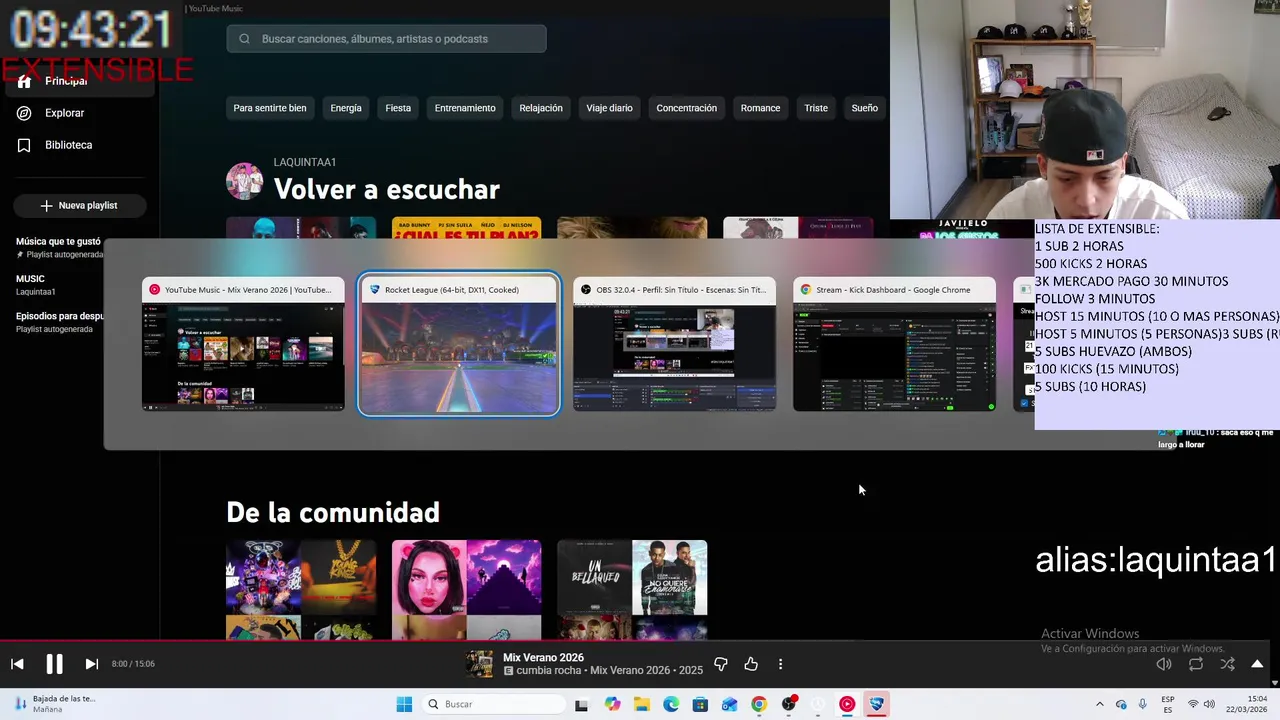Open the pink-haired girl community playlist
The image size is (1280, 720).
pyautogui.click(x=466, y=590)
